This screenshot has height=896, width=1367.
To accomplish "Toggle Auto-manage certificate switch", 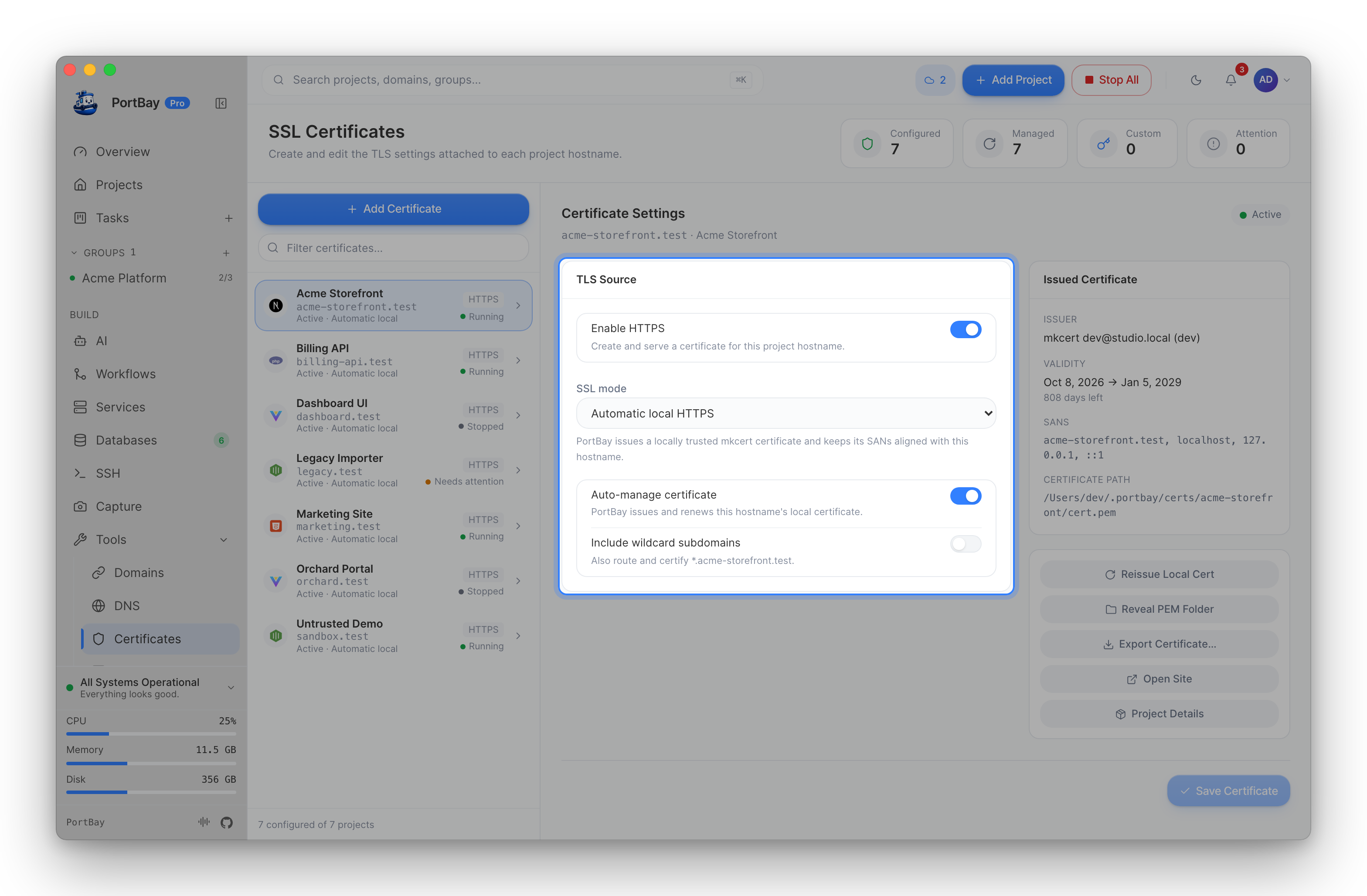I will pyautogui.click(x=966, y=496).
